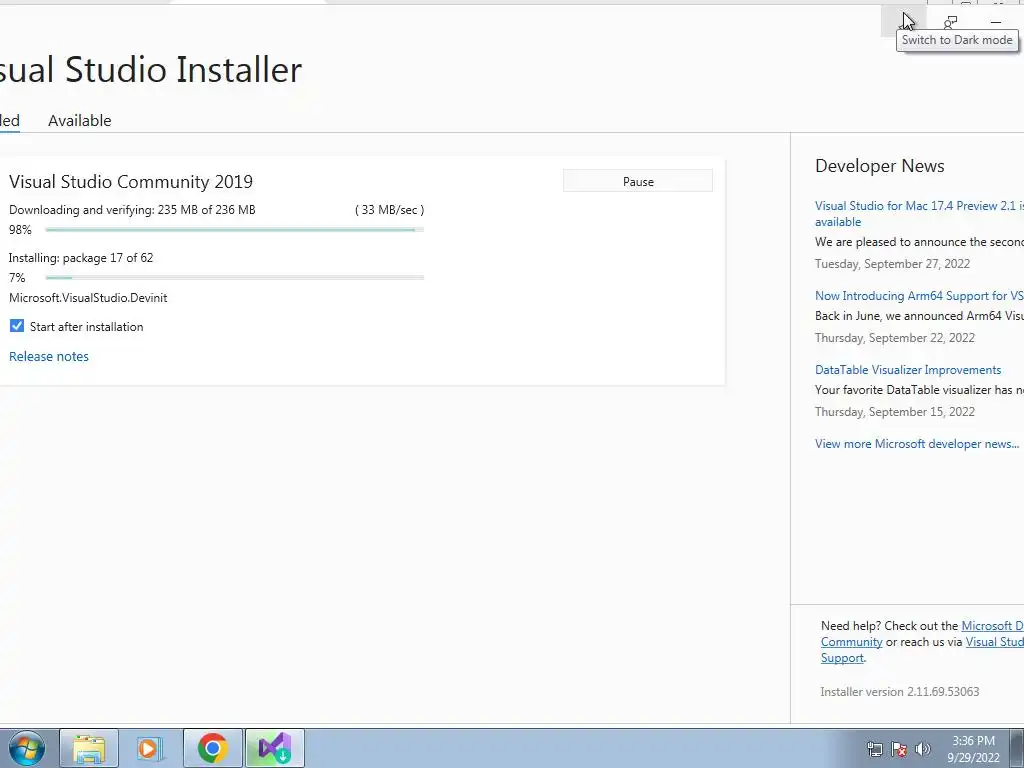Click the installing progress bar at 7%
This screenshot has height=768, width=1024.
tap(234, 278)
